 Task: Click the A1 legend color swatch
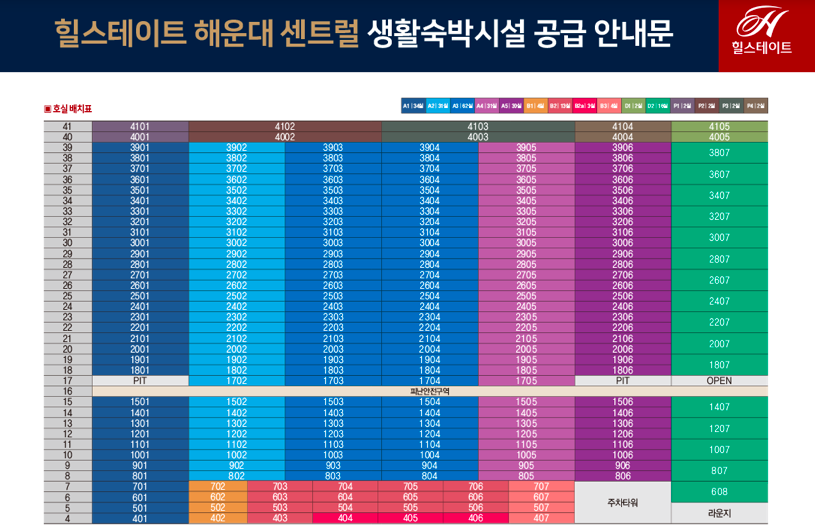pos(413,105)
